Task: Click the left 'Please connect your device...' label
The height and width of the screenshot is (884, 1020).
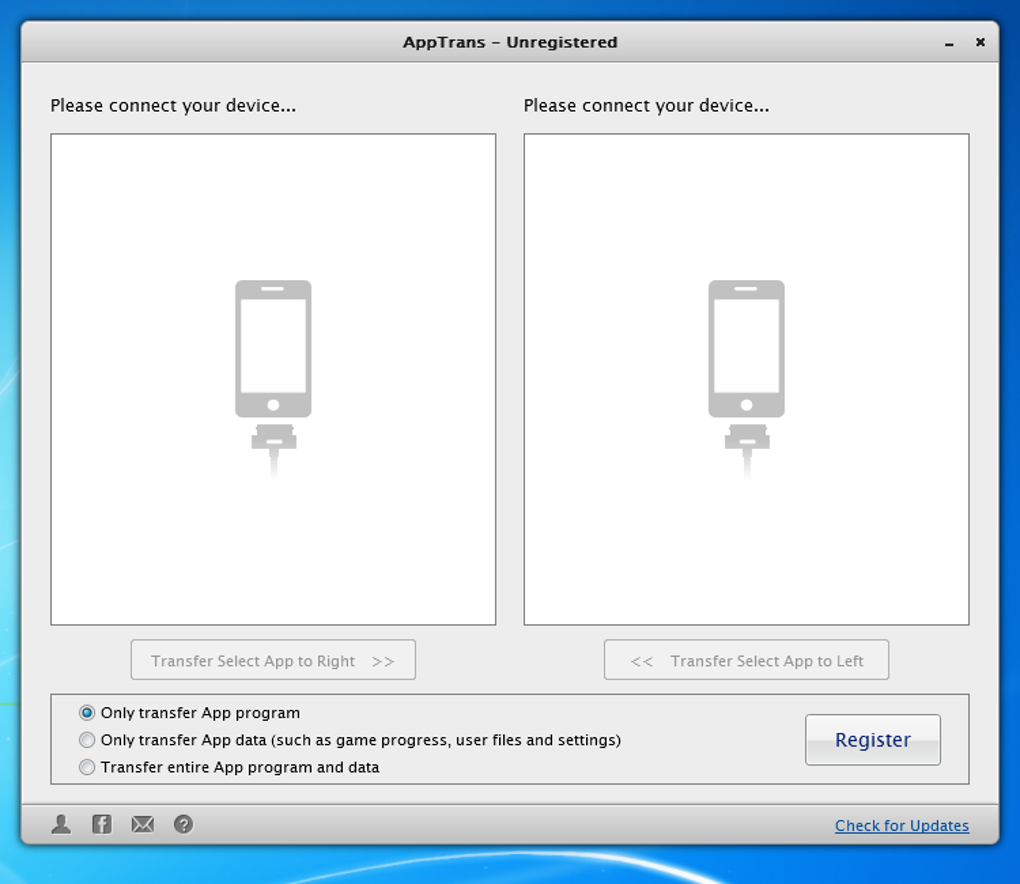Action: click(x=173, y=105)
